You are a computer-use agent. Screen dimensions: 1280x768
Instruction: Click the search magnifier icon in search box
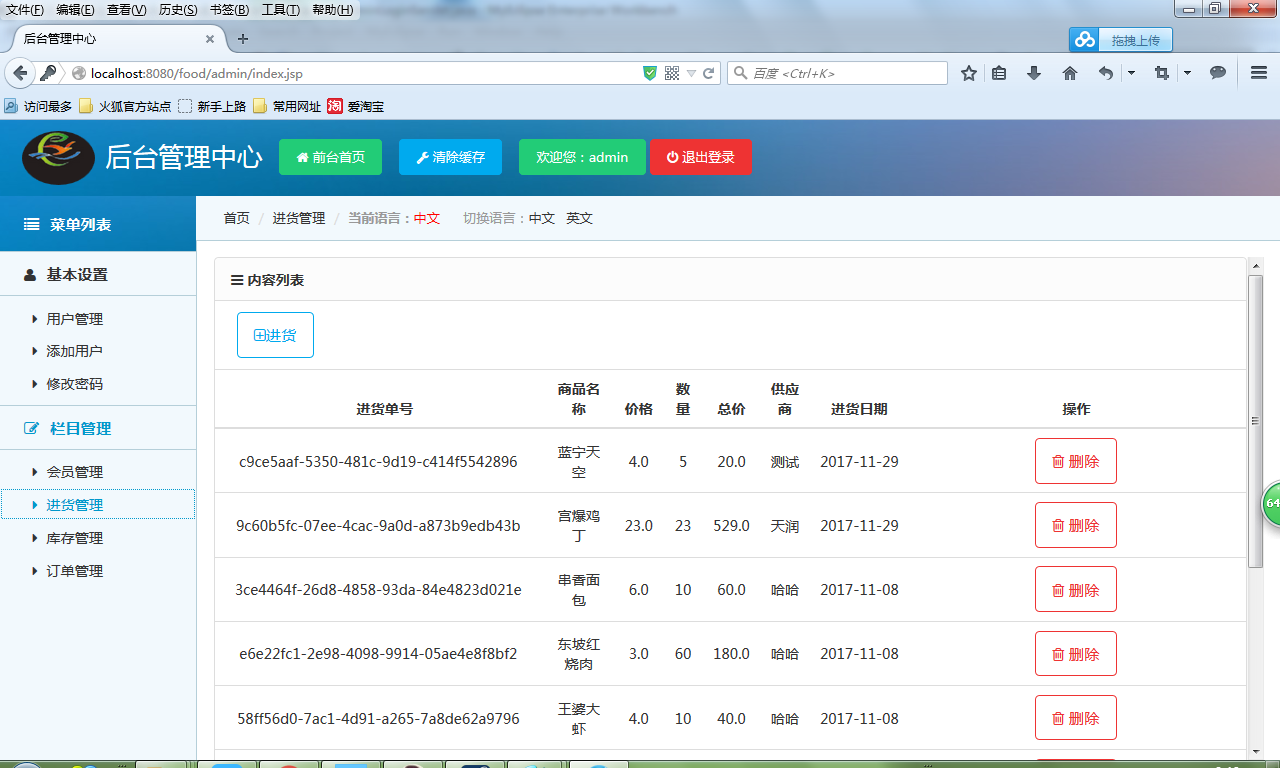coord(741,73)
